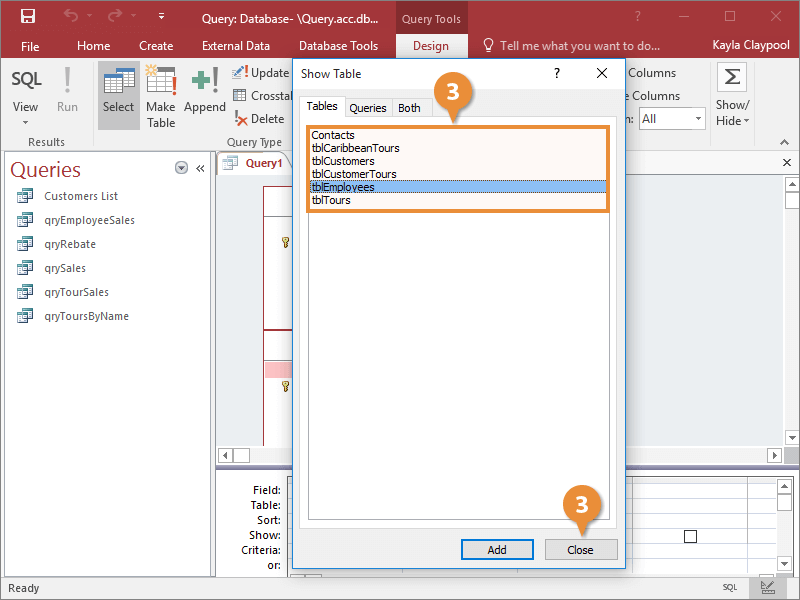800x600 pixels.
Task: Toggle the Show checkbox in design grid
Action: 690,536
